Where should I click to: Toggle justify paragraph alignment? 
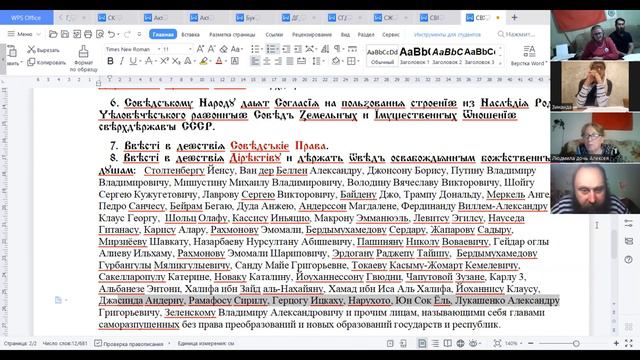290,61
